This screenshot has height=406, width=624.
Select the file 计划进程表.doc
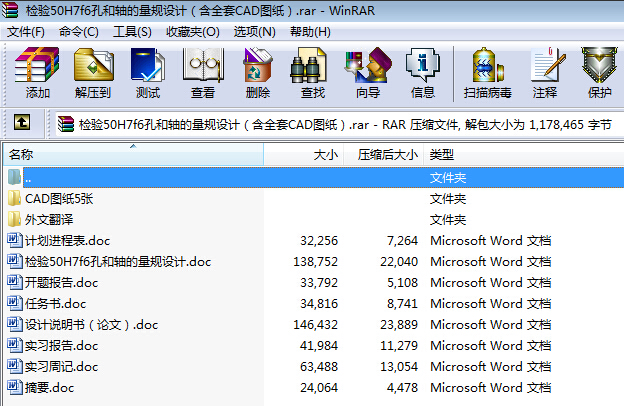[x=67, y=241]
